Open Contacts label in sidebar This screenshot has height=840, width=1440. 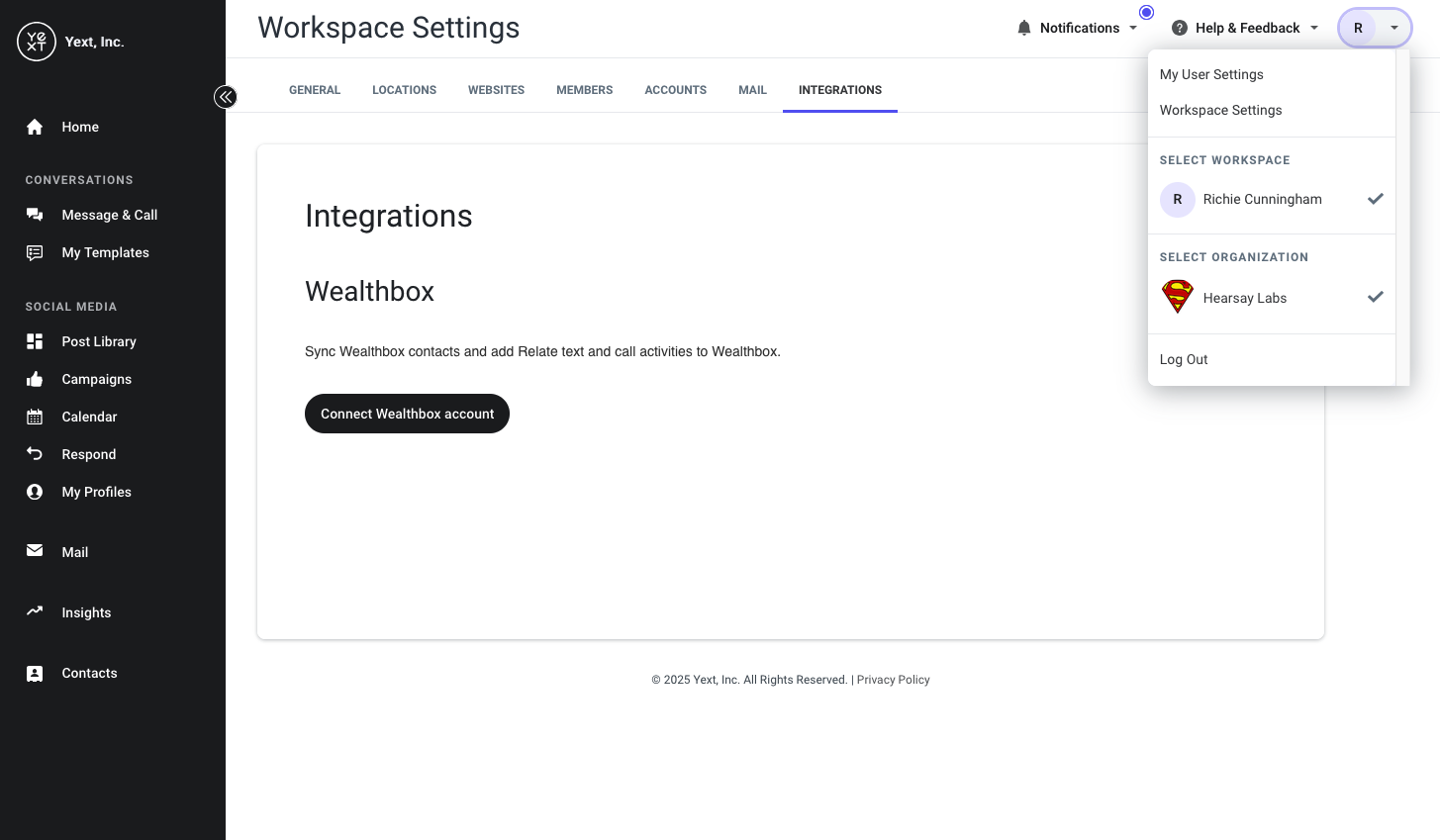(89, 673)
